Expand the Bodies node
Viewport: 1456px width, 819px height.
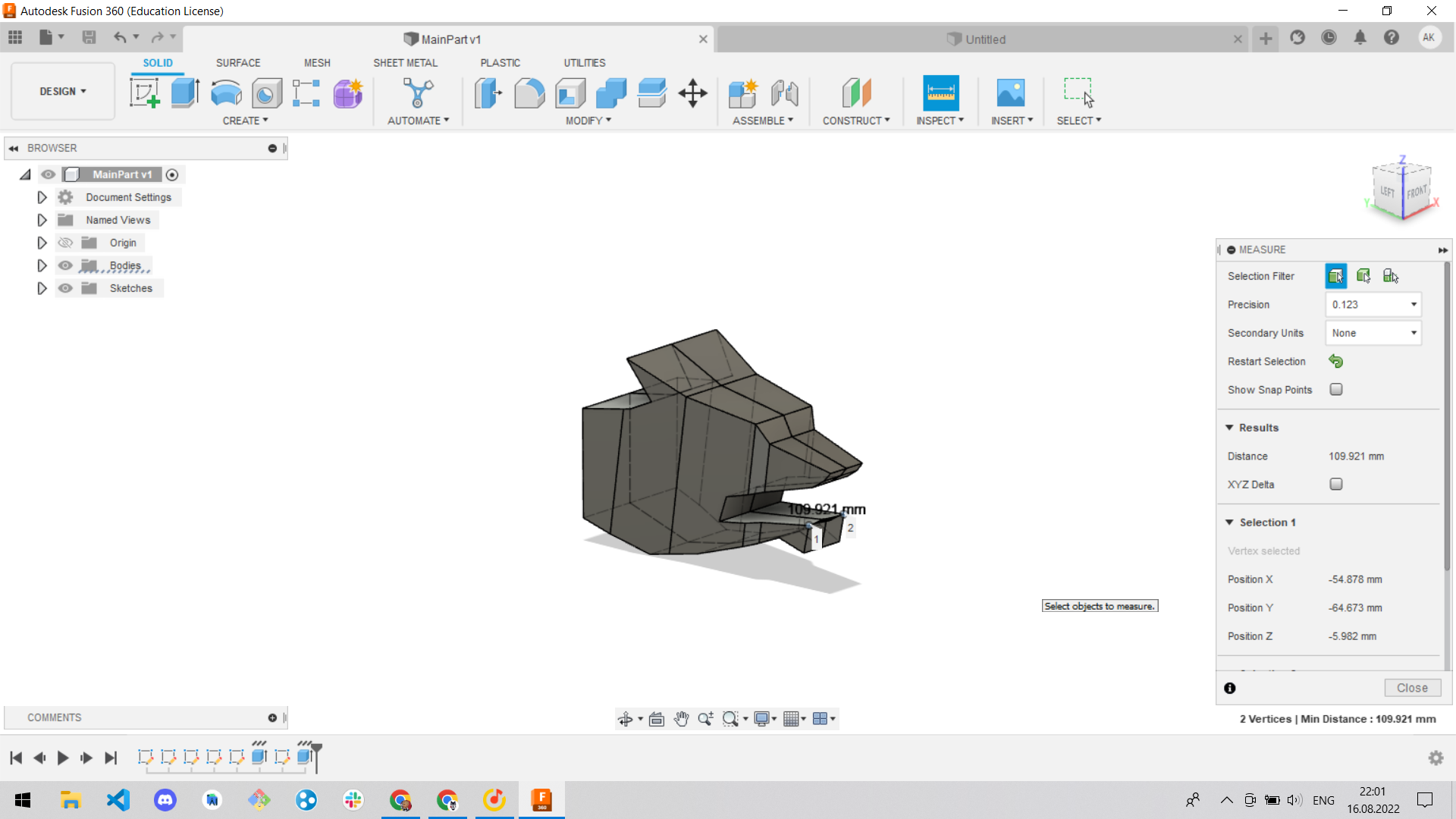click(42, 265)
